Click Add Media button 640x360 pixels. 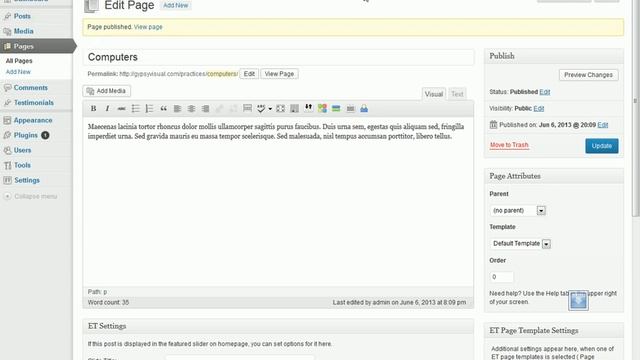(x=107, y=91)
